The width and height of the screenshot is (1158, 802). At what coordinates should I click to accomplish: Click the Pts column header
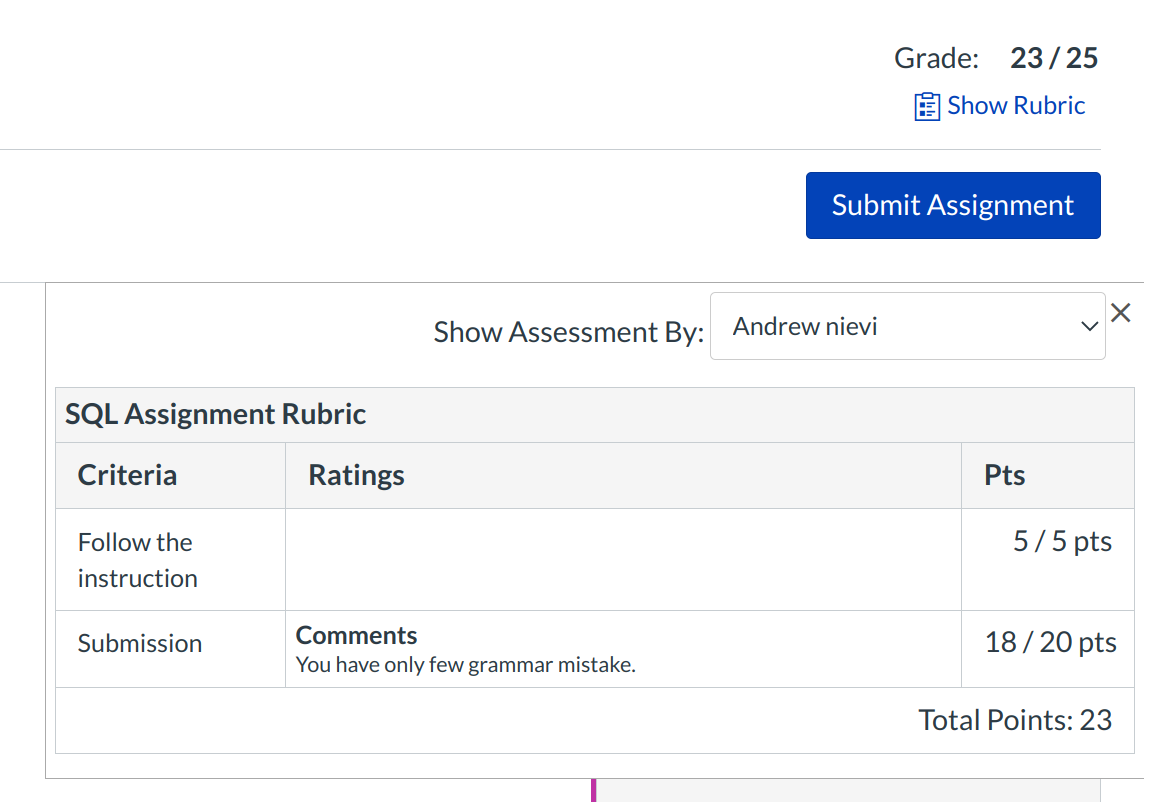[x=1005, y=475]
